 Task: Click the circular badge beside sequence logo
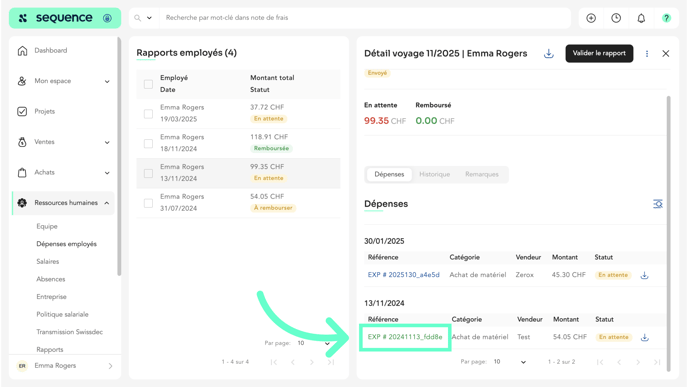[107, 18]
